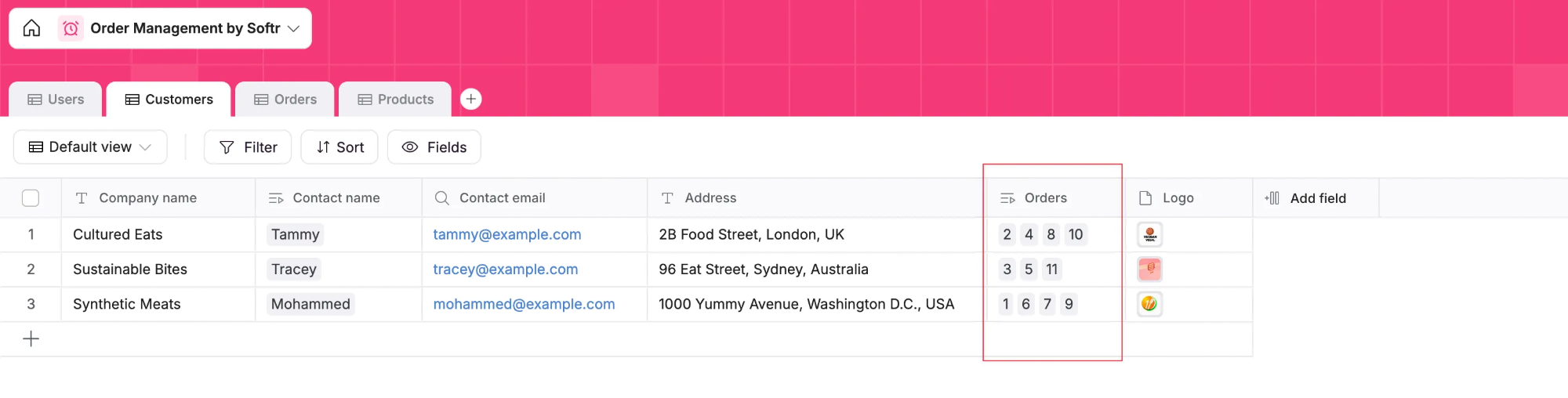Select the 96 Eat Street, Sydney address
The image size is (1568, 398).
click(x=815, y=269)
